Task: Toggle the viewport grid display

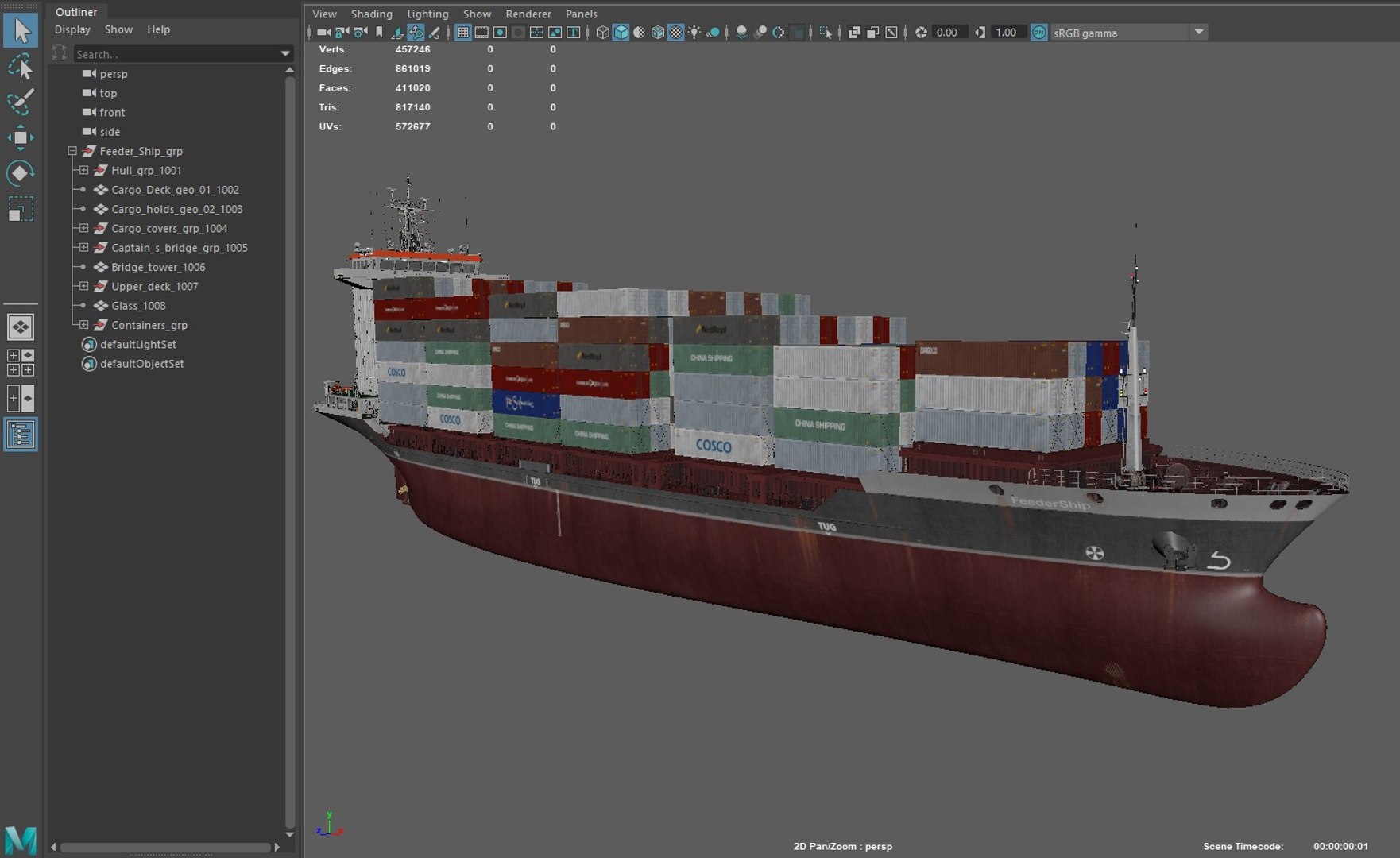Action: (463, 33)
